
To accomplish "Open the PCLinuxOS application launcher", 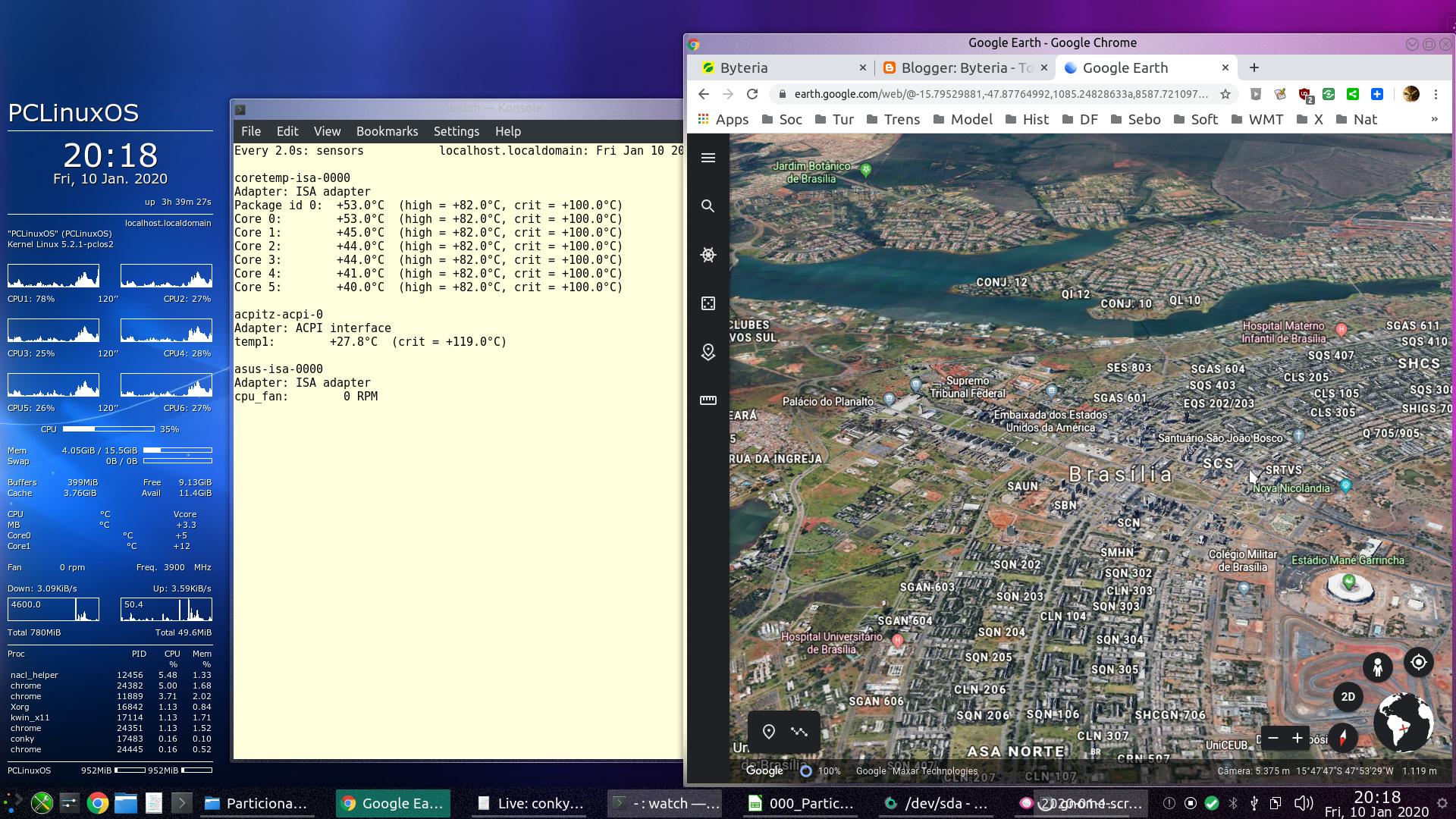I will [13, 802].
